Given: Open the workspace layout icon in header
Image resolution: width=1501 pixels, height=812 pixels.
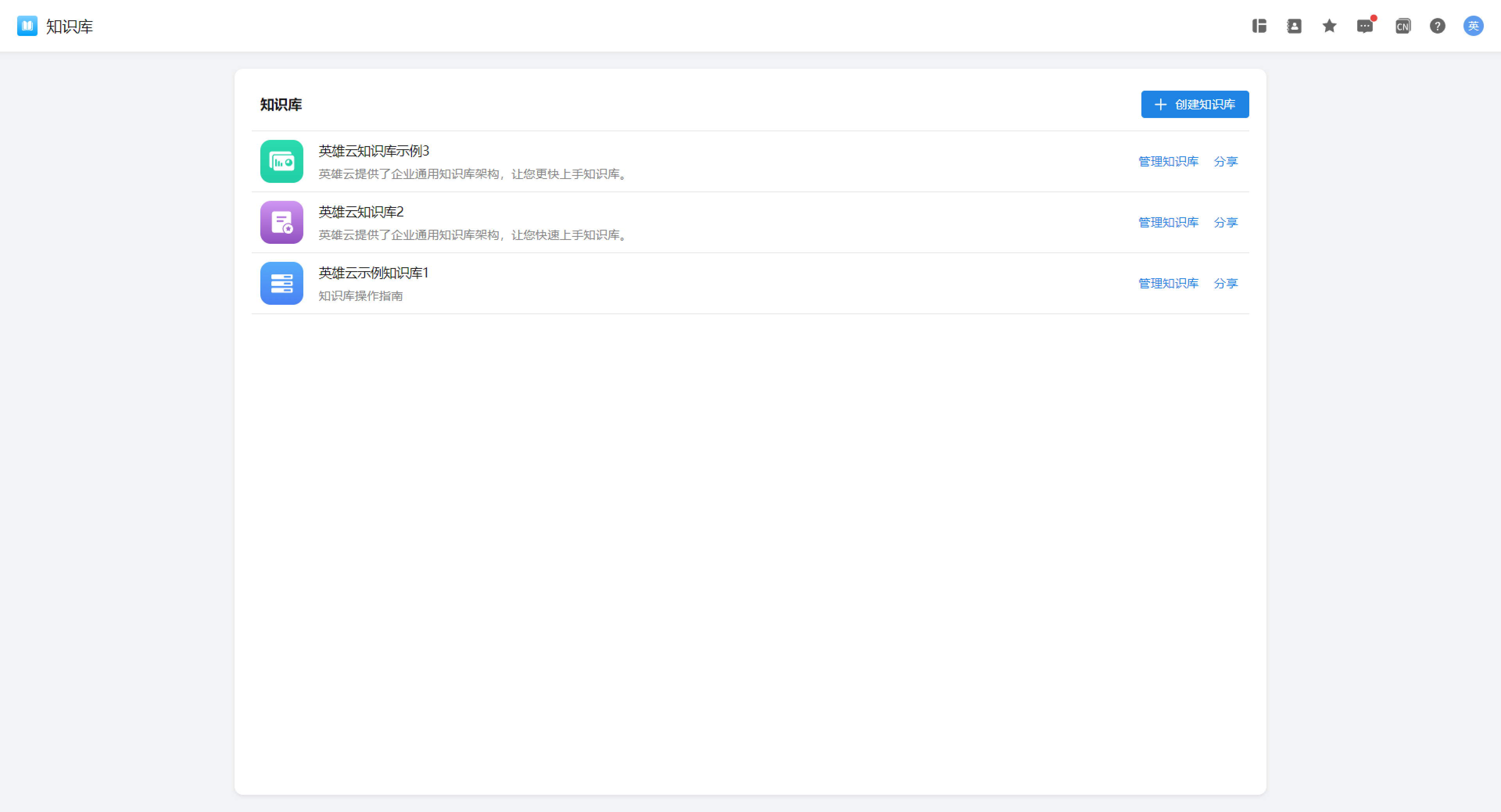Looking at the screenshot, I should [1259, 26].
